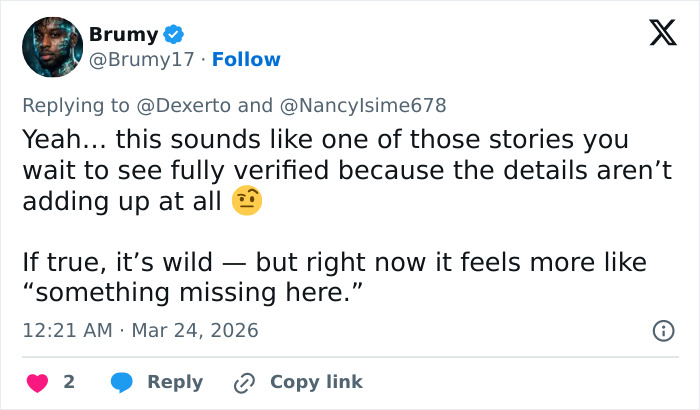Click the reply speech bubble icon
The width and height of the screenshot is (700, 410).
point(122,382)
